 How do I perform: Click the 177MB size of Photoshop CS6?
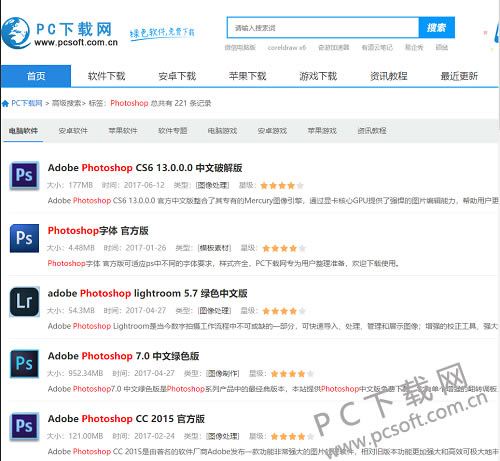pos(81,185)
